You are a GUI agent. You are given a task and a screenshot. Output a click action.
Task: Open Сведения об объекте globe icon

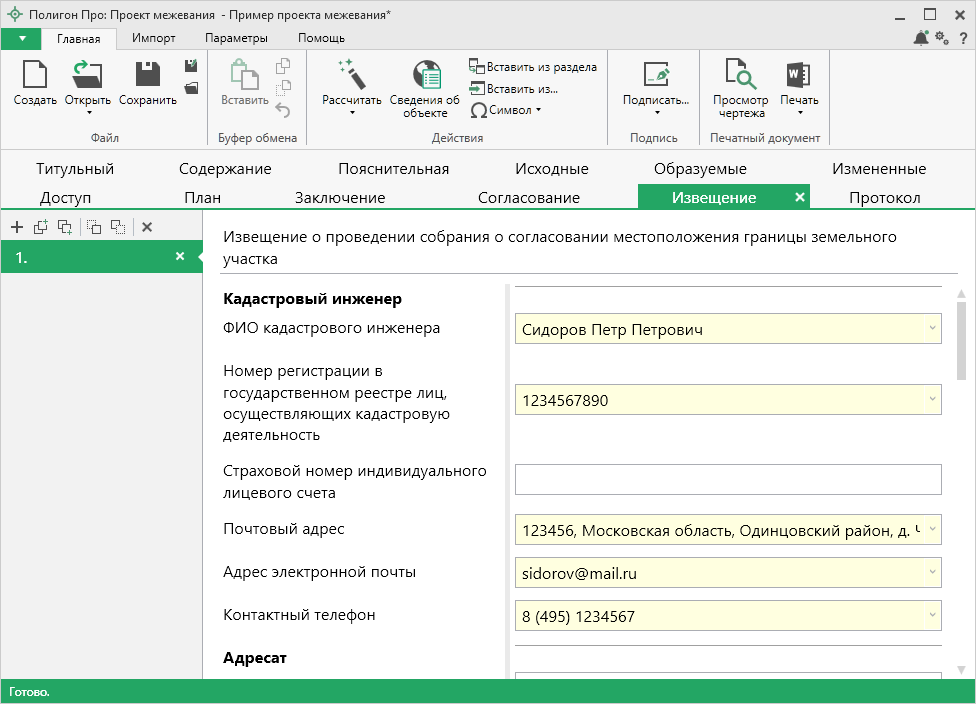tap(425, 76)
